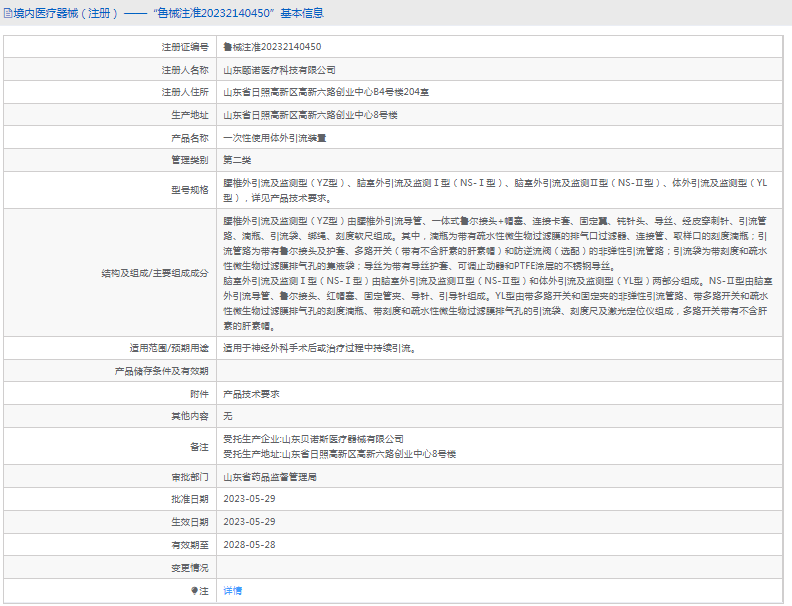The height and width of the screenshot is (606, 792).
Task: Click the 批准日期 label
Action: pyautogui.click(x=189, y=499)
